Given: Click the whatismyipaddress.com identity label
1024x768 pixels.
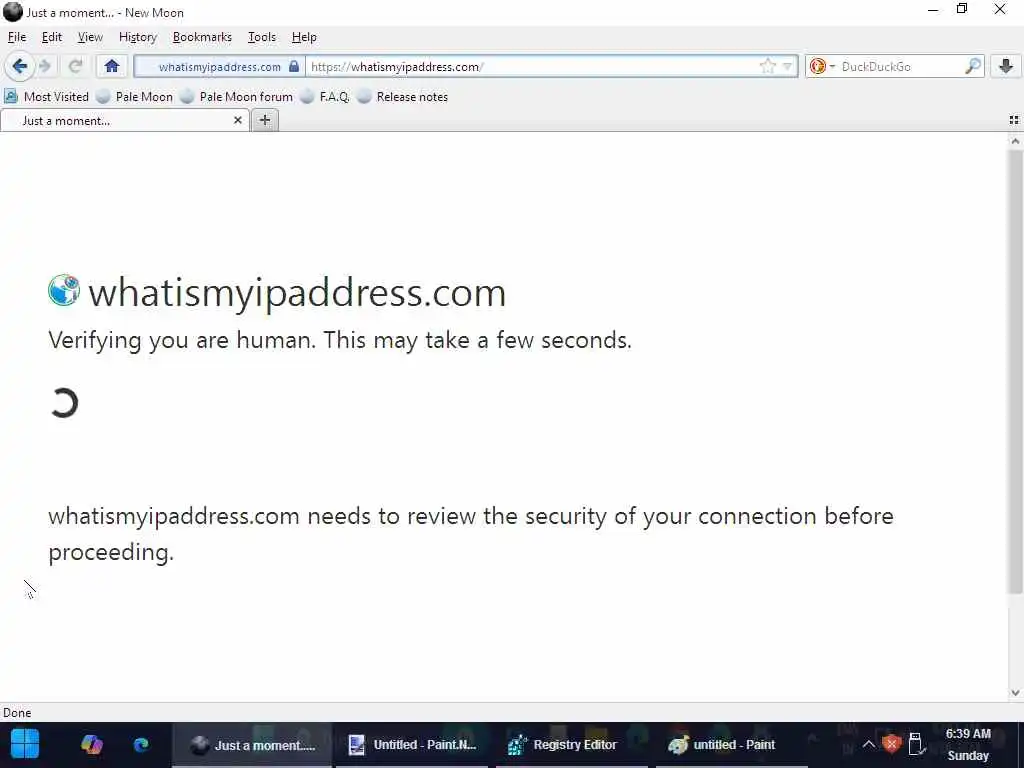Looking at the screenshot, I should click(219, 67).
